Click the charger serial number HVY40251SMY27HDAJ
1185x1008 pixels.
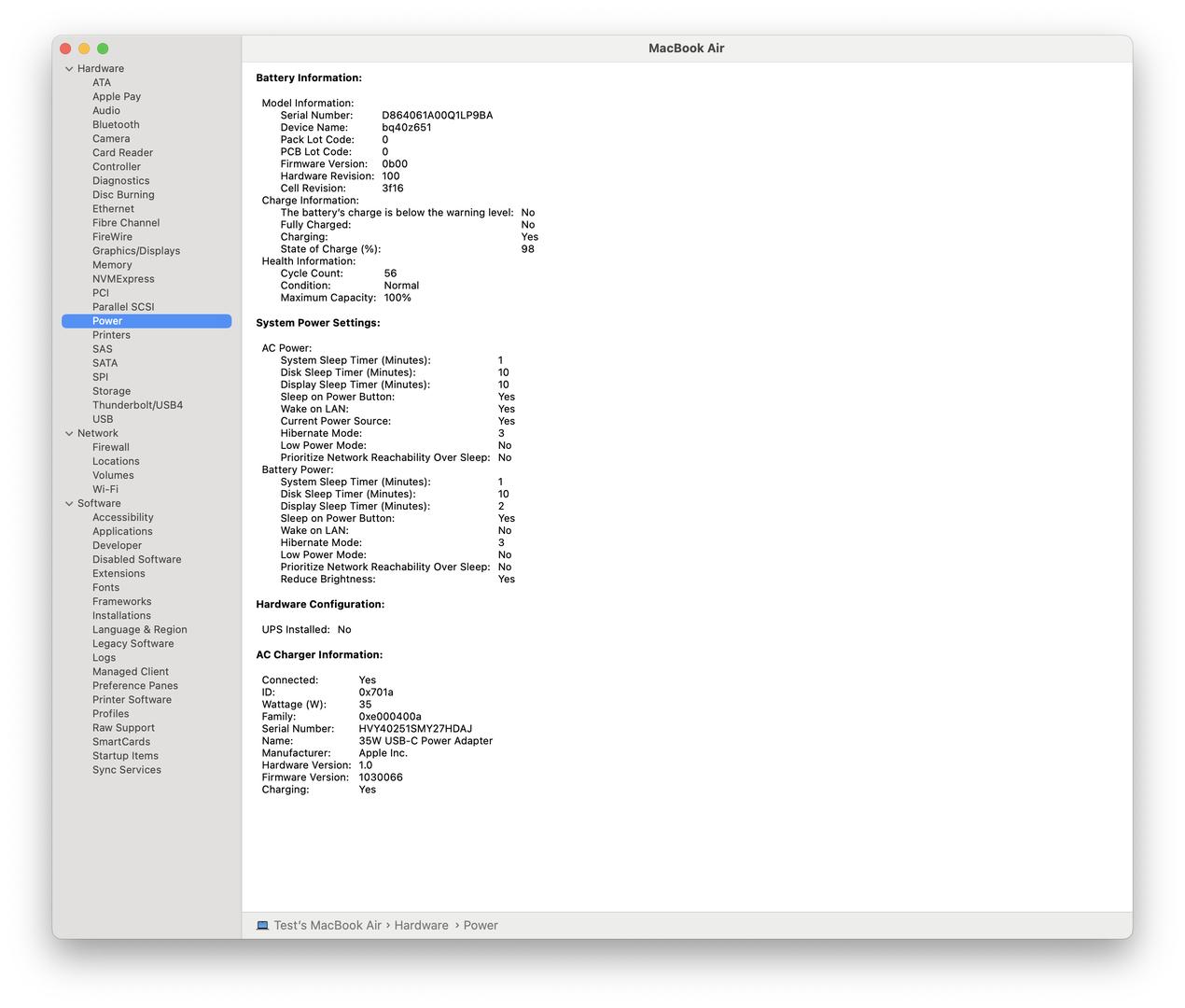click(x=415, y=729)
